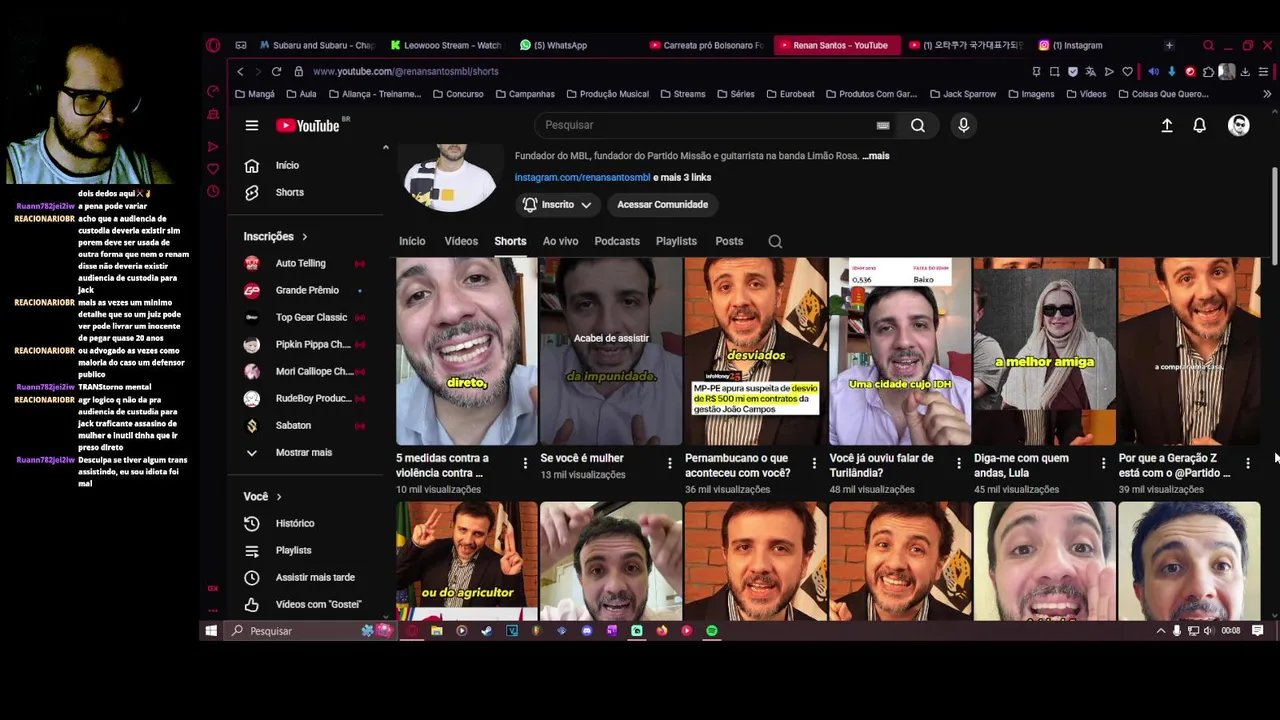Open Discord from the taskbar
The height and width of the screenshot is (720, 1280).
[x=587, y=631]
